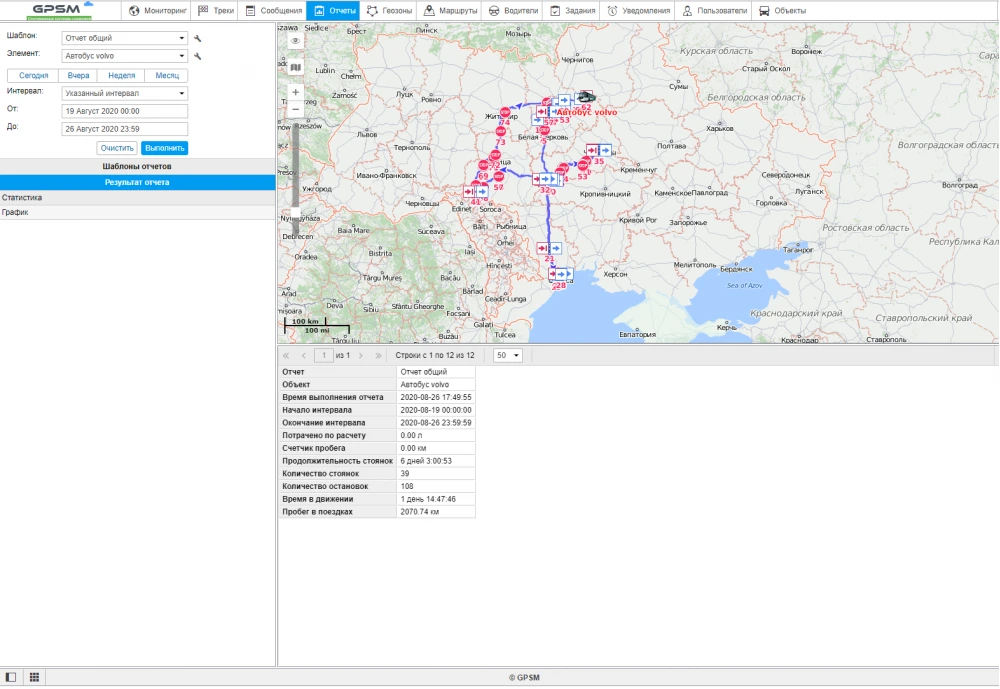Viewport: 1000px width, 689px height.
Task: Click the Очистить button
Action: pyautogui.click(x=117, y=148)
